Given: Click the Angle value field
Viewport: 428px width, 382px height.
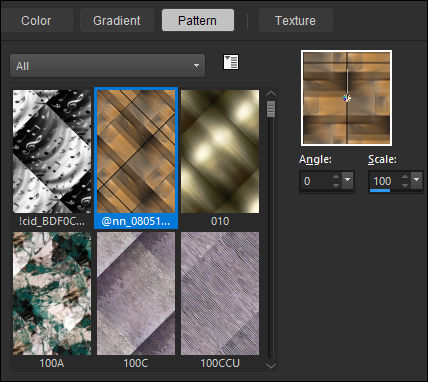Looking at the screenshot, I should 315,182.
